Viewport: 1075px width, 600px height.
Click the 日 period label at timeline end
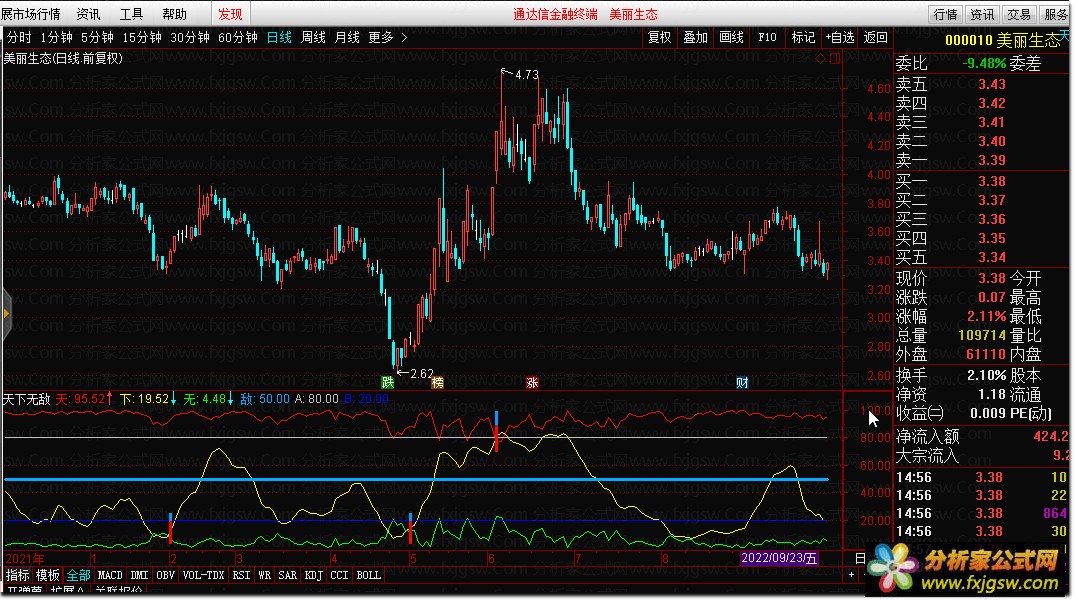(x=860, y=558)
